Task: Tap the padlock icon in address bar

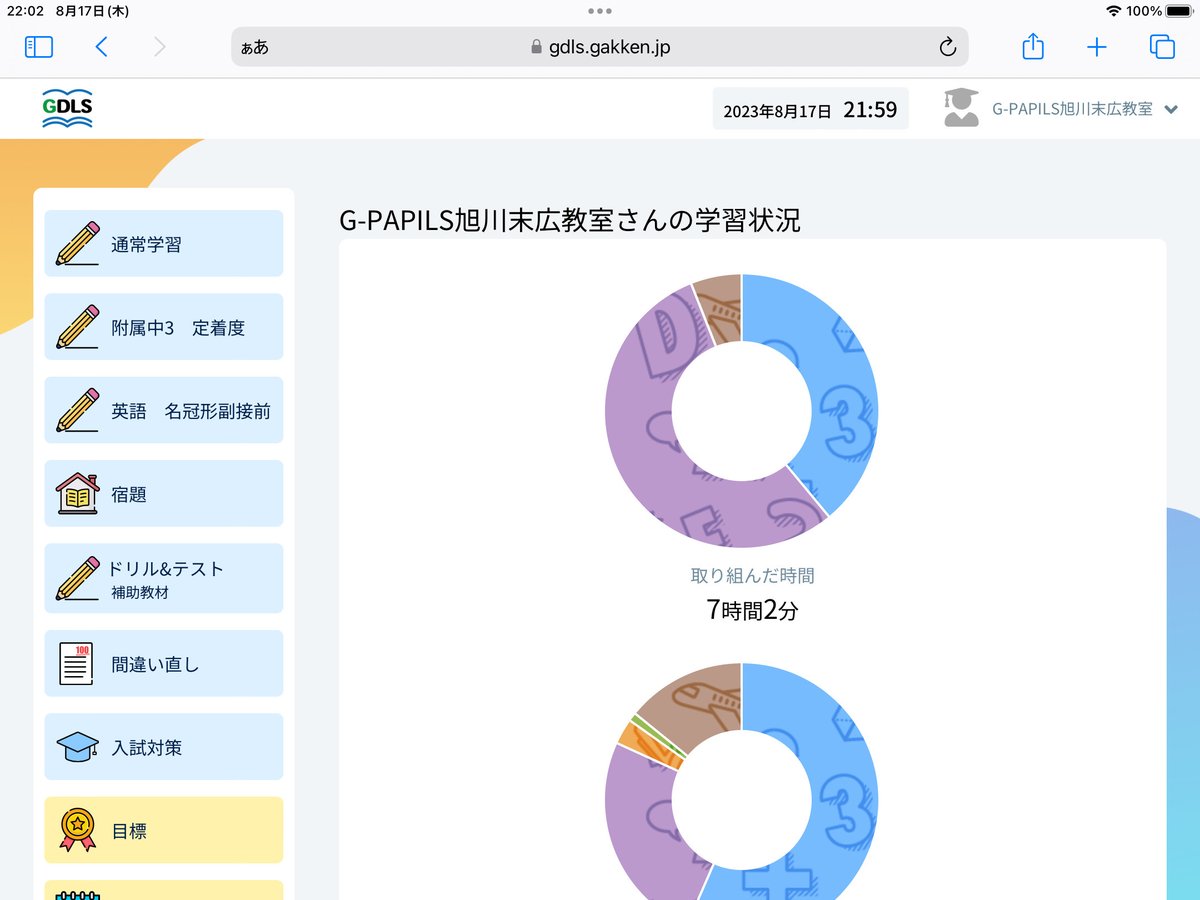Action: [x=536, y=47]
